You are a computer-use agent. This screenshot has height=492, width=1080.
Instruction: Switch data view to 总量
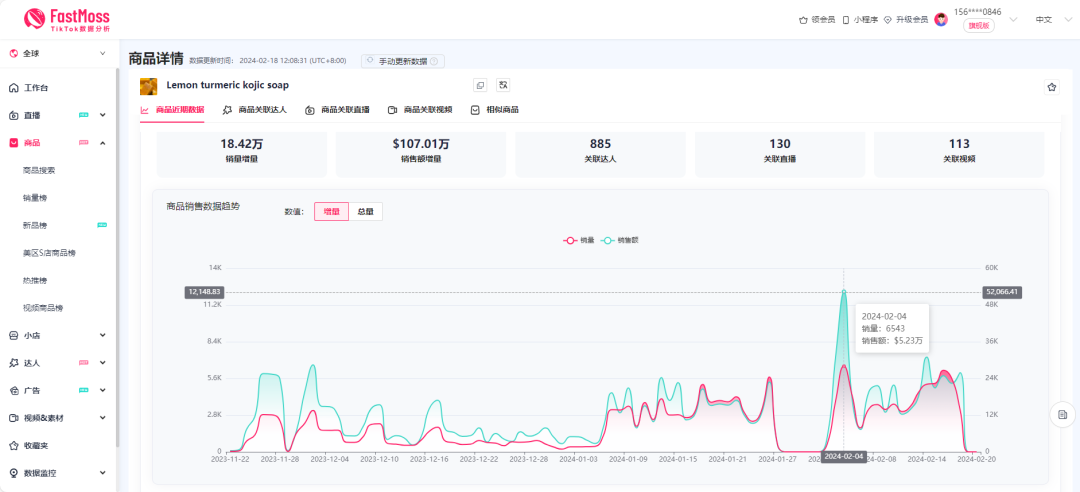point(365,211)
